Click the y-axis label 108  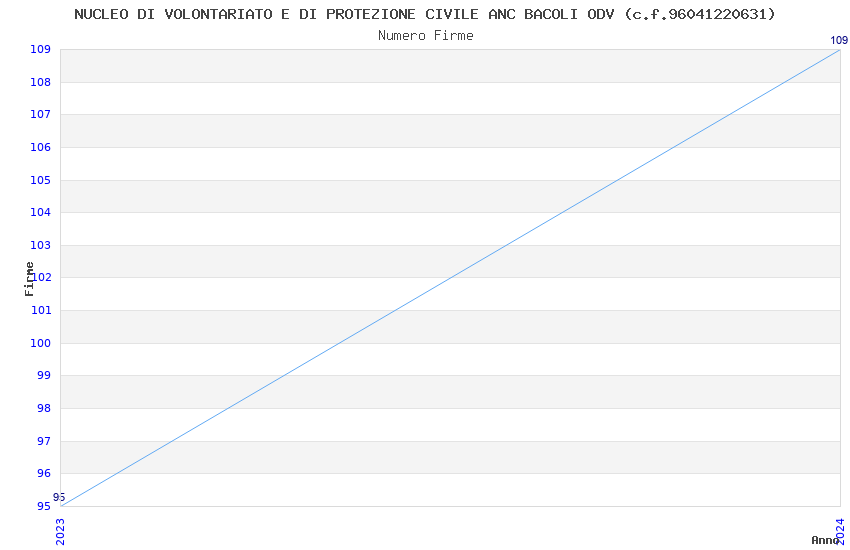click(x=41, y=82)
